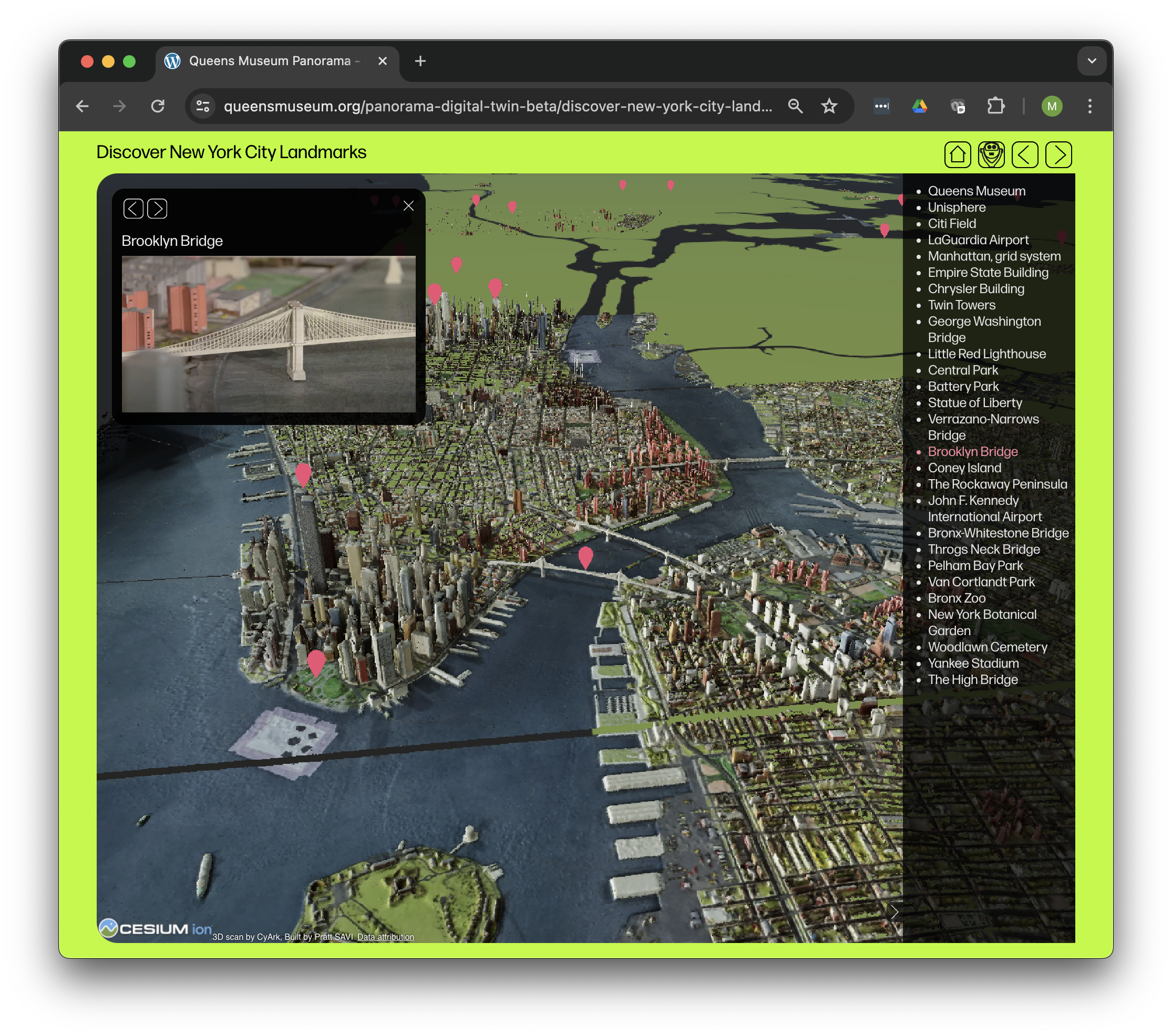1172x1036 pixels.
Task: Open the Google Drive extension icon
Action: (x=920, y=106)
